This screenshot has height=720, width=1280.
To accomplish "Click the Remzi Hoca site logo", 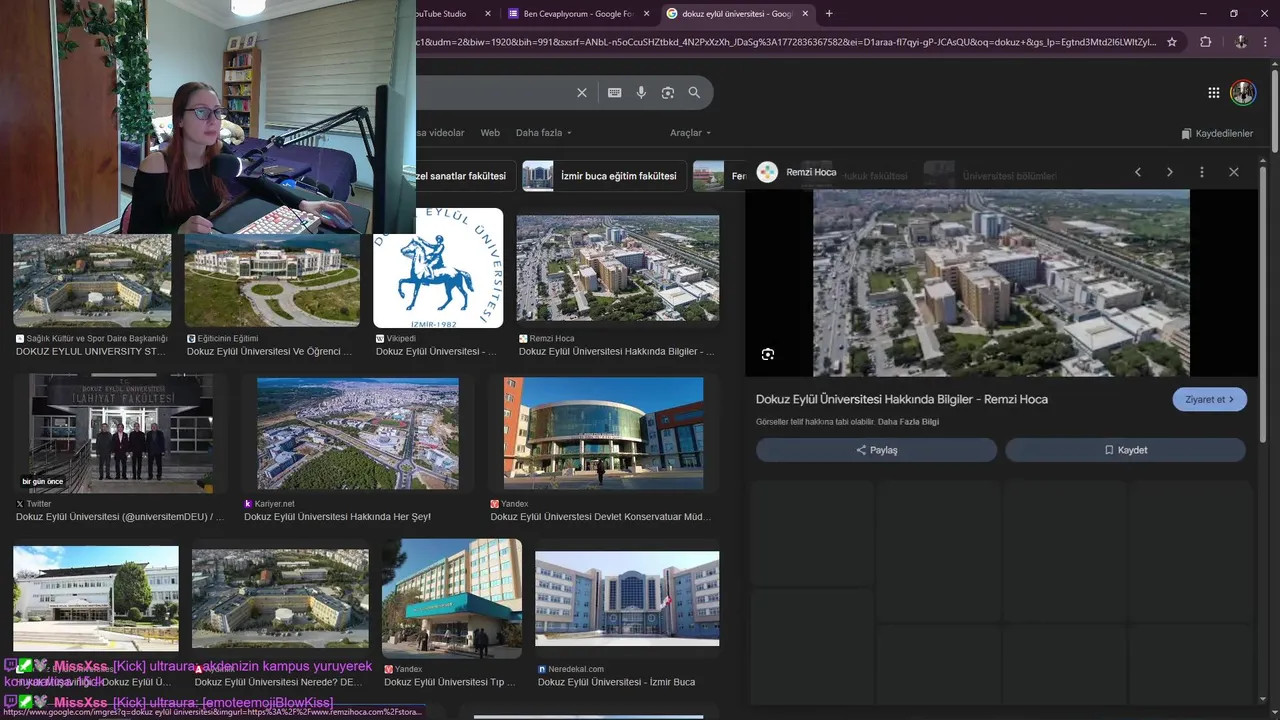I will 767,172.
